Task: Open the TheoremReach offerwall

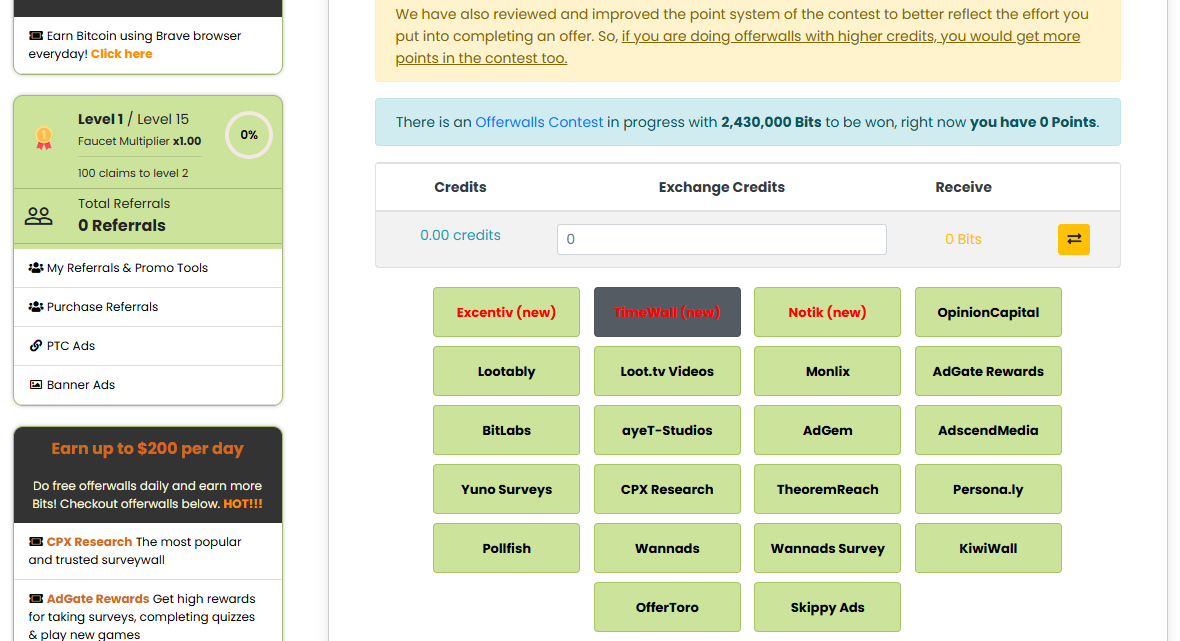Action: tap(827, 489)
